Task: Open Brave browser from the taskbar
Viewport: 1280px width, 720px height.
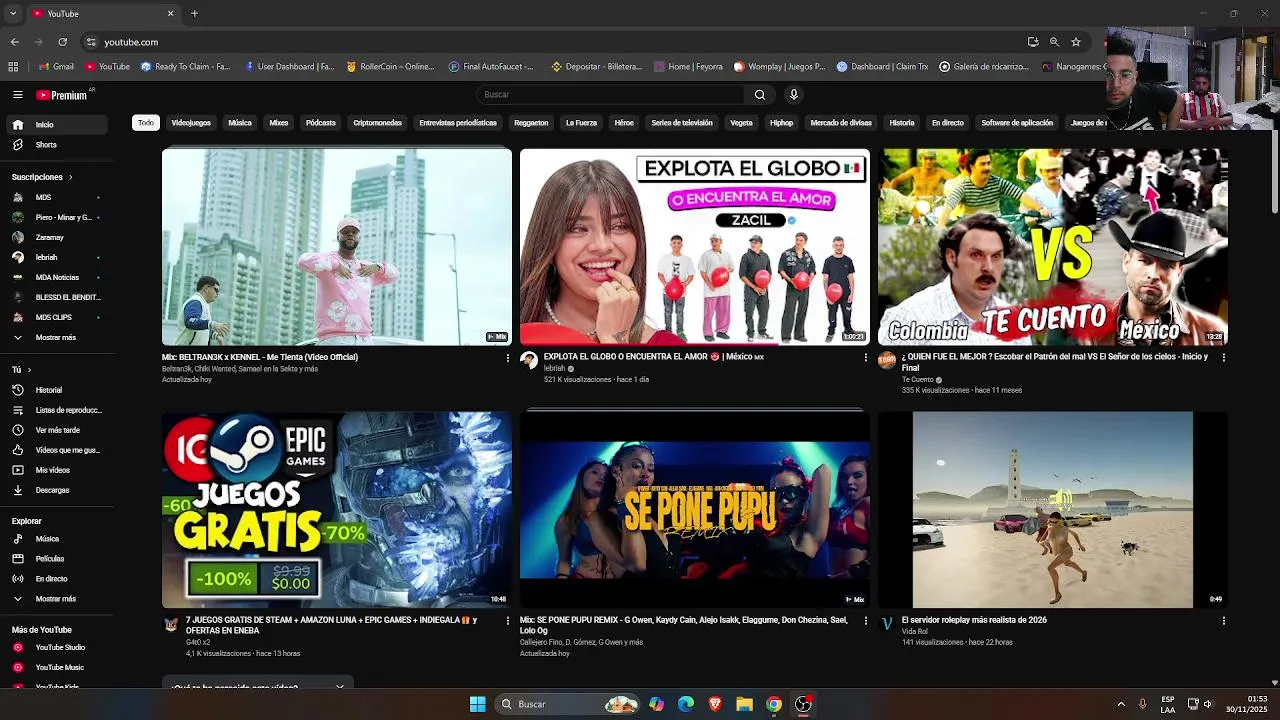Action: click(x=715, y=704)
